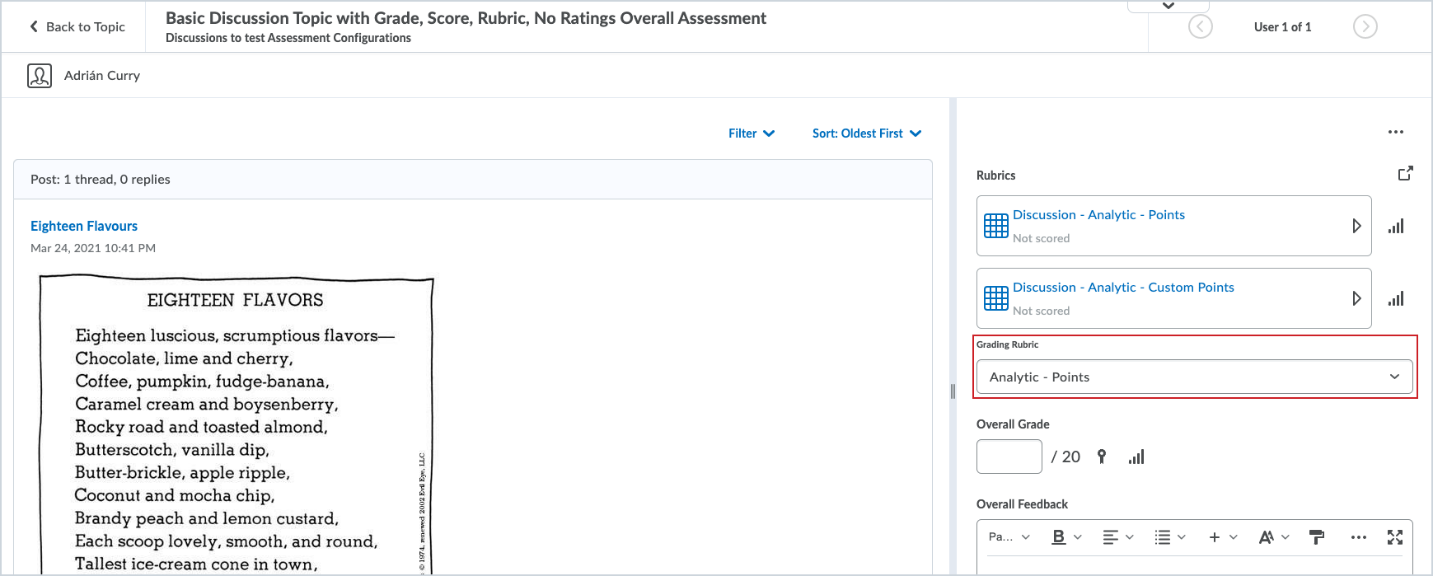The height and width of the screenshot is (576, 1433).
Task: Open the overflow ellipsis menu in feedback toolbar
Action: point(1358,537)
